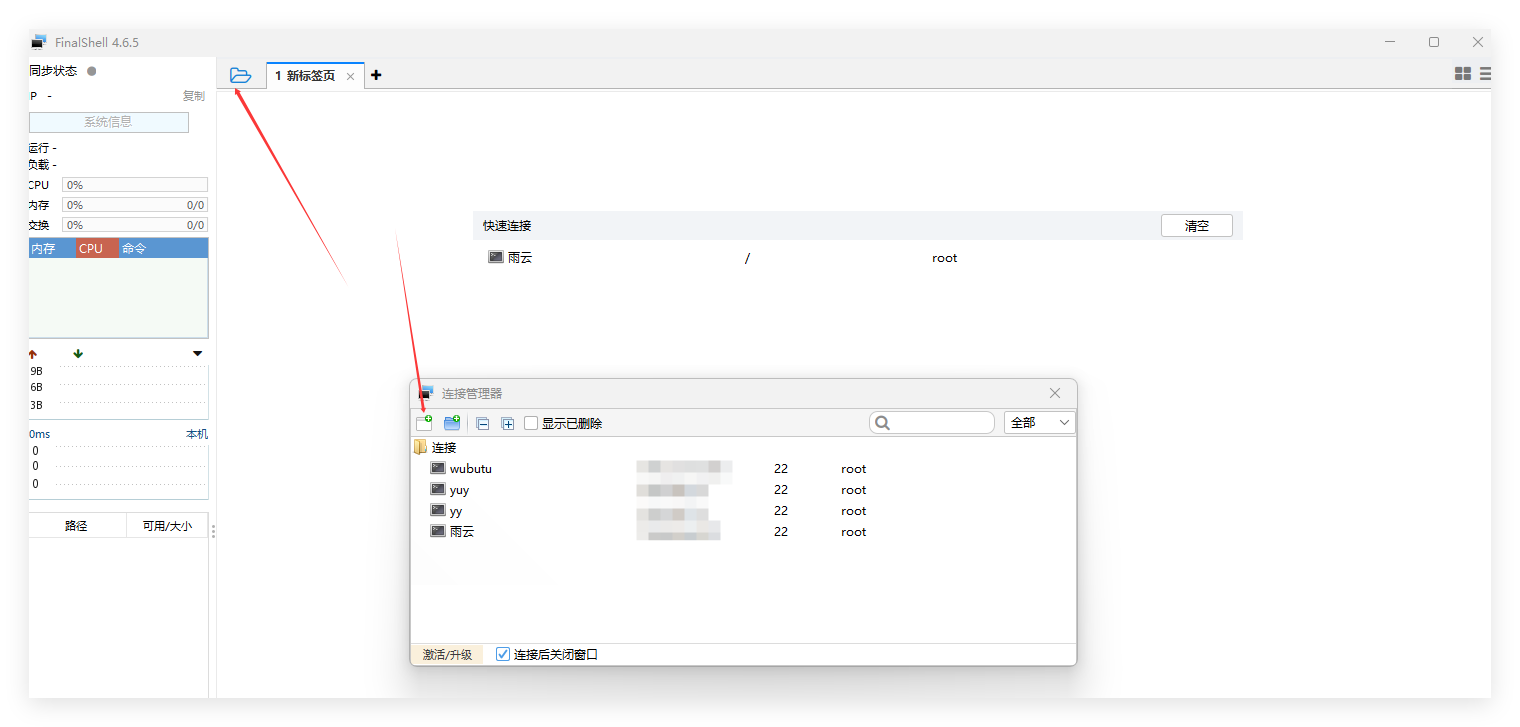The height and width of the screenshot is (727, 1520).
Task: Click the new SSH connection icon
Action: tap(424, 423)
